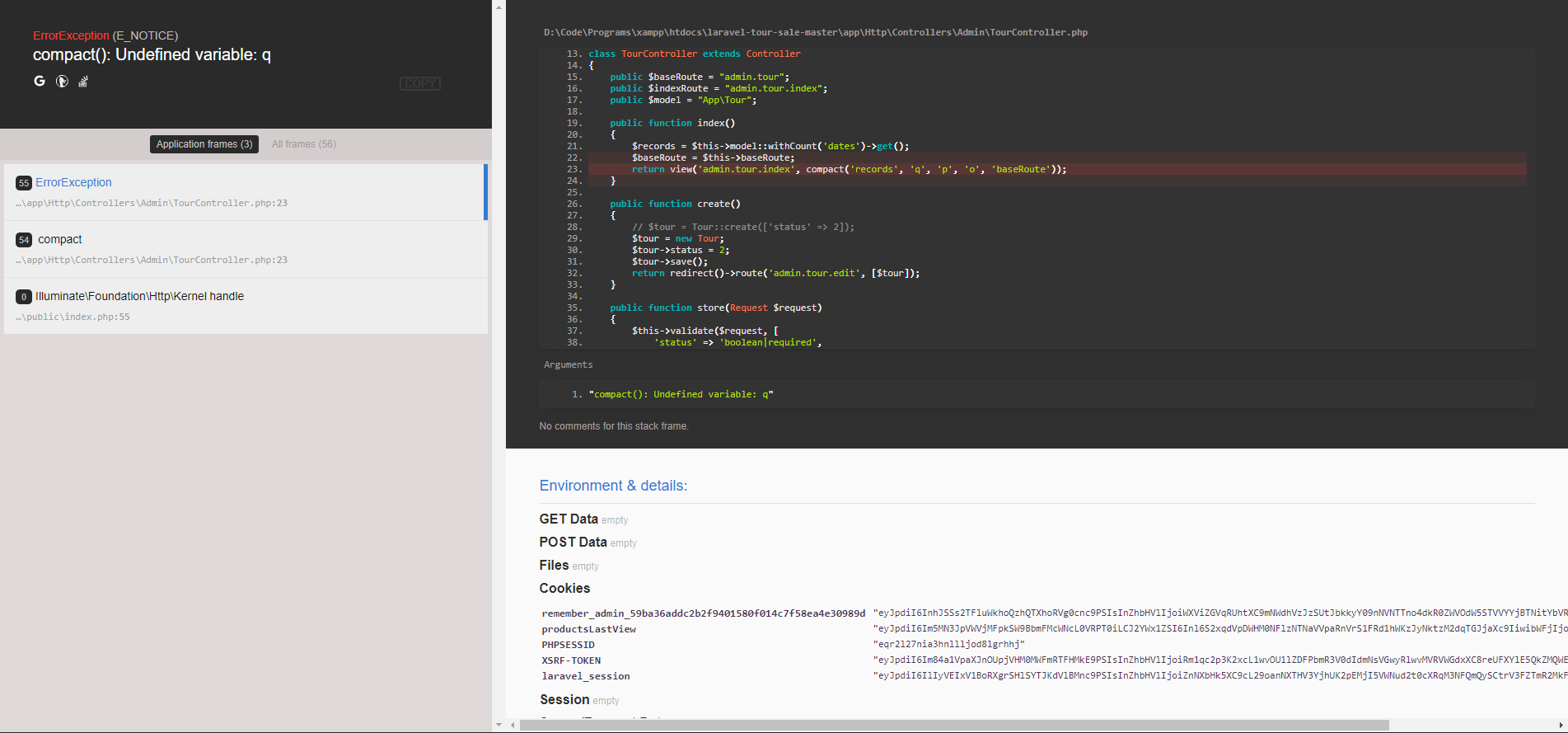Image resolution: width=1568 pixels, height=733 pixels.
Task: Click the GET Data section label
Action: coord(569,519)
